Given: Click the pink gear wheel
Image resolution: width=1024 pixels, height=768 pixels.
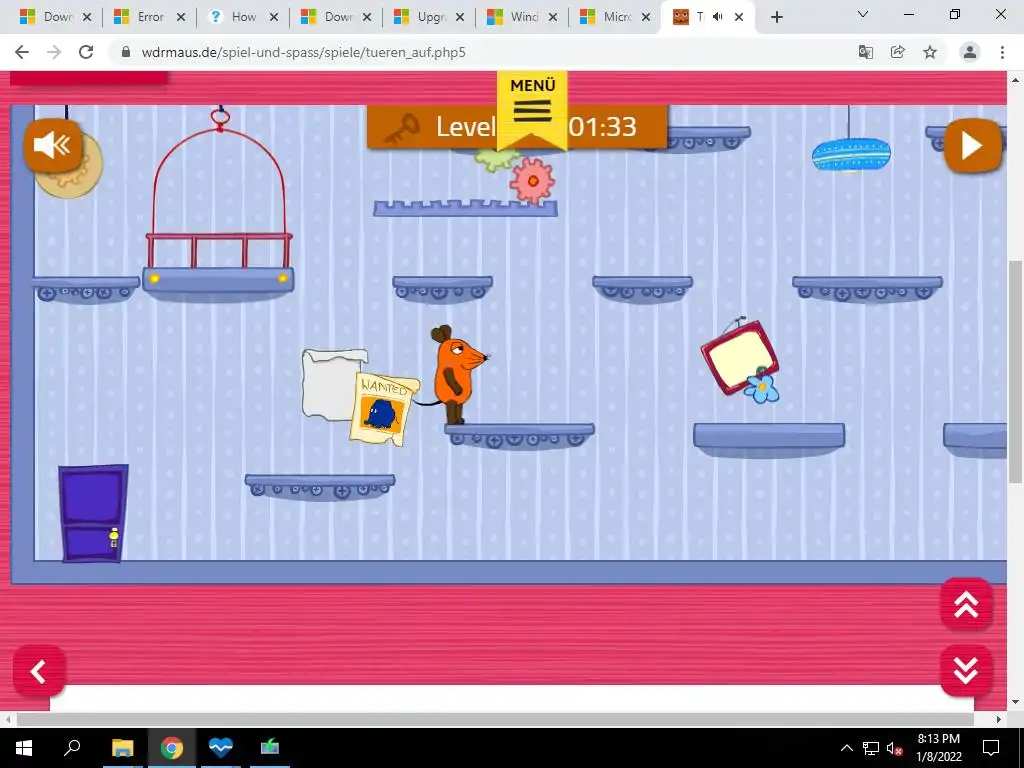Looking at the screenshot, I should 532,181.
